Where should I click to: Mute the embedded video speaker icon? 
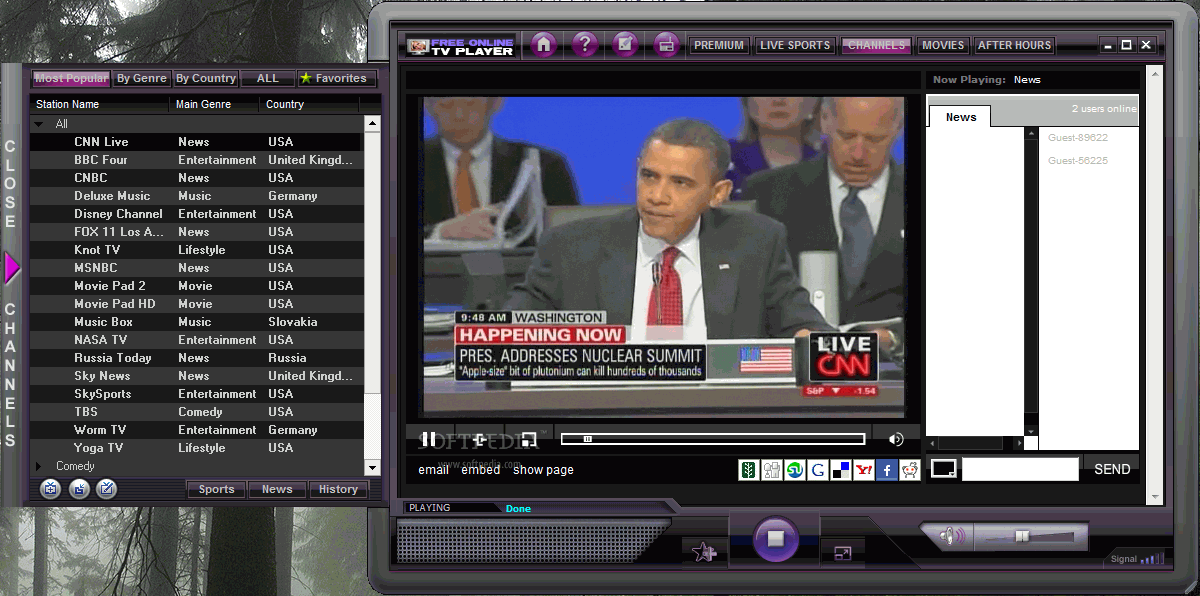tap(896, 439)
